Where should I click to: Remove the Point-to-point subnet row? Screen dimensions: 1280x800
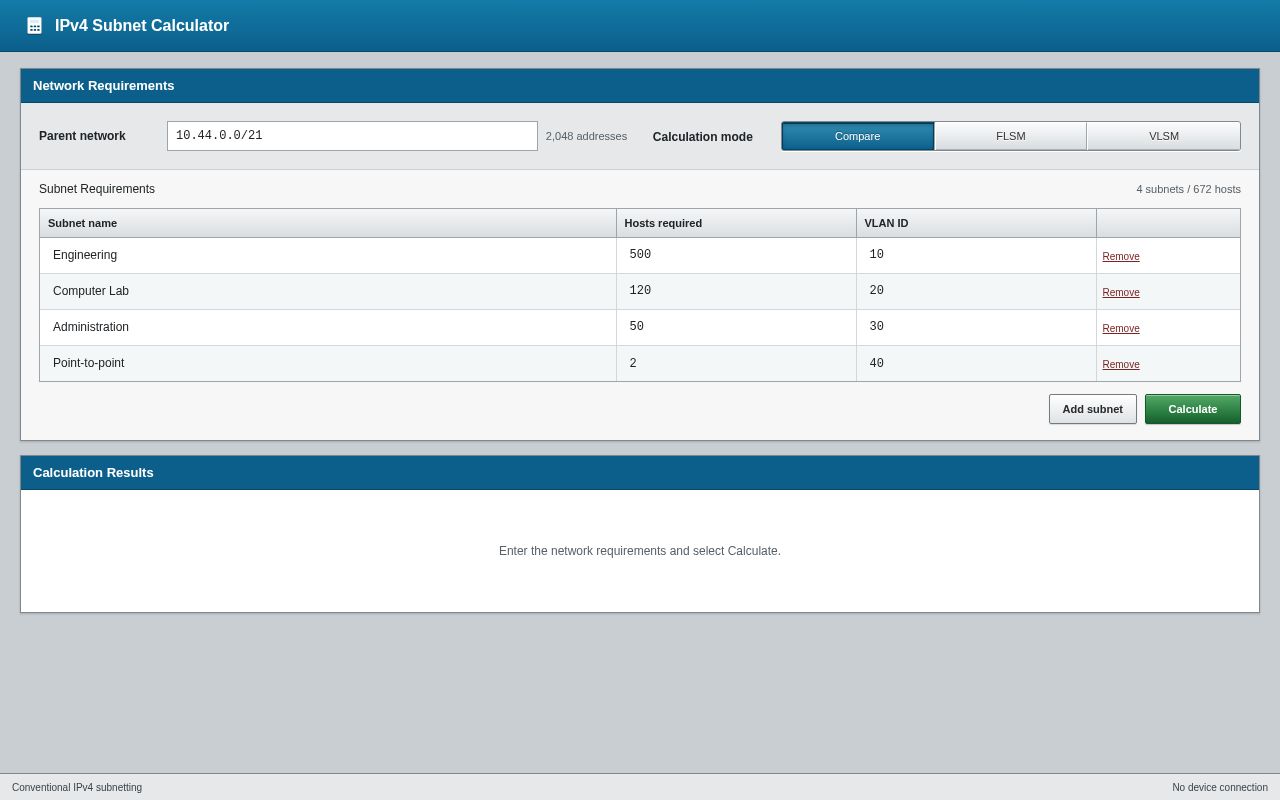tap(1121, 364)
